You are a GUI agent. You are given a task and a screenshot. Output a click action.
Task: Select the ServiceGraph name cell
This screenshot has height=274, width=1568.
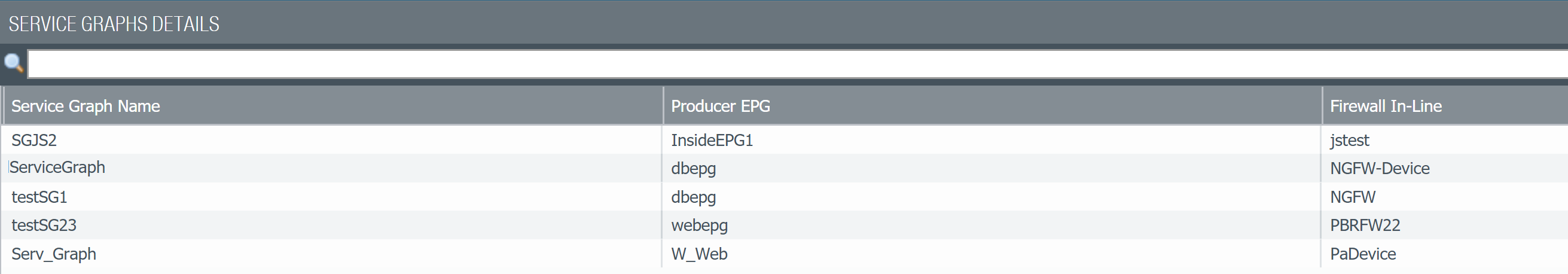(x=58, y=168)
